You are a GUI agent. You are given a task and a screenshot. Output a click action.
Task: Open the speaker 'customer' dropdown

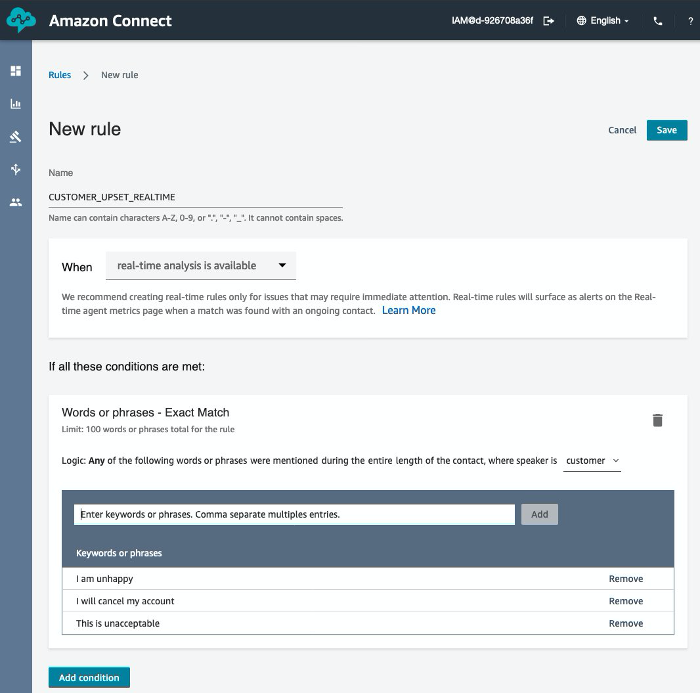(x=592, y=461)
